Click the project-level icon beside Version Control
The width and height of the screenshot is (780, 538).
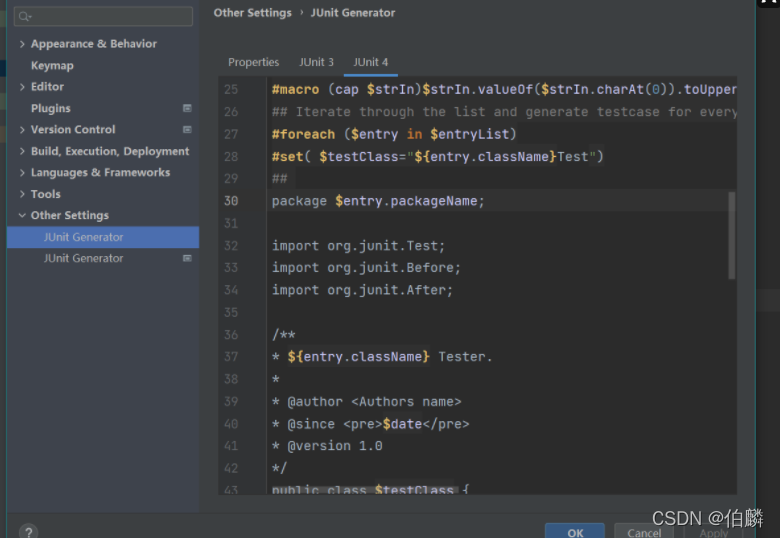coord(187,129)
